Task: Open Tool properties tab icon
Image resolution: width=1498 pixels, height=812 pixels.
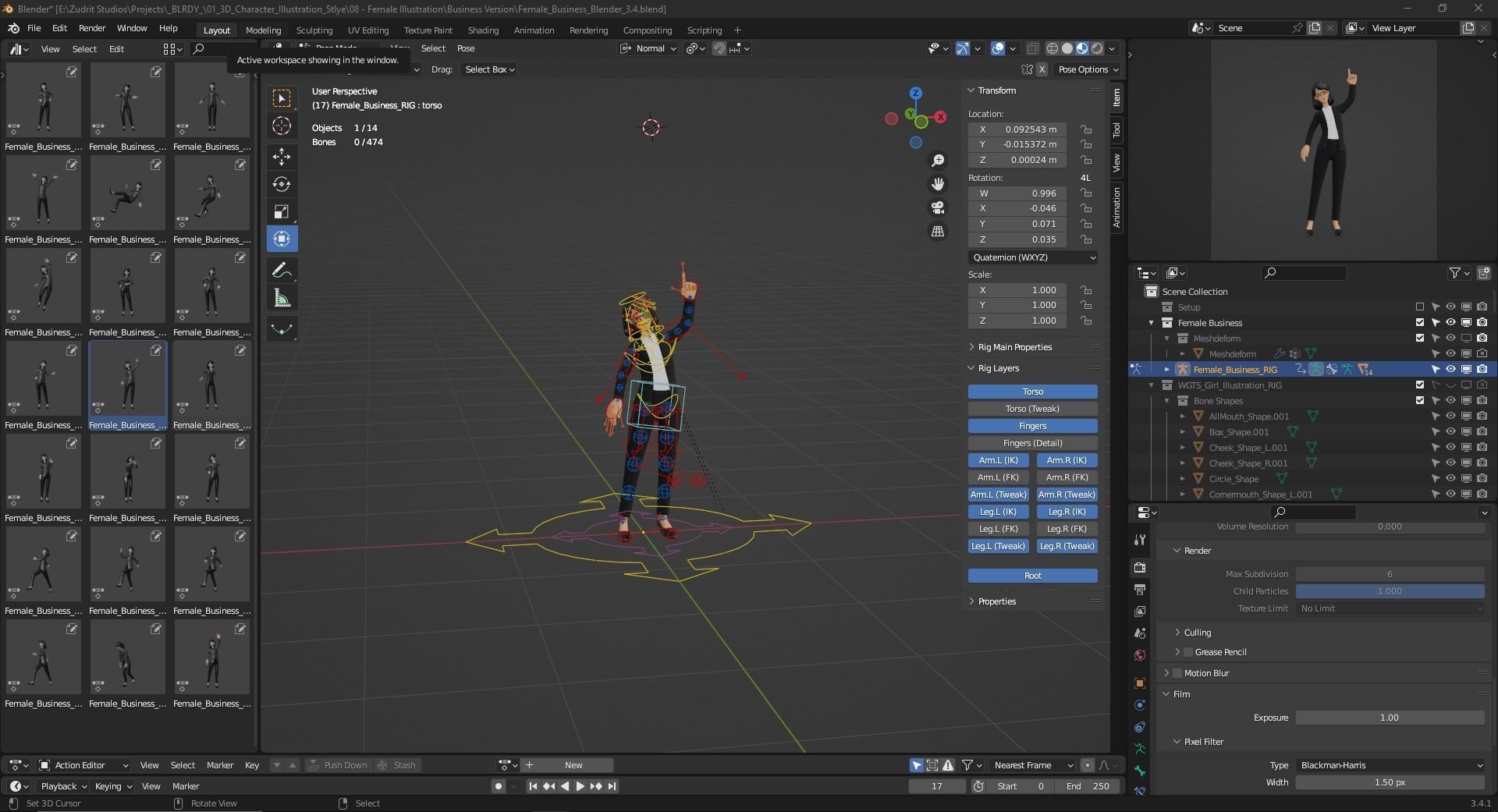Action: (1140, 540)
